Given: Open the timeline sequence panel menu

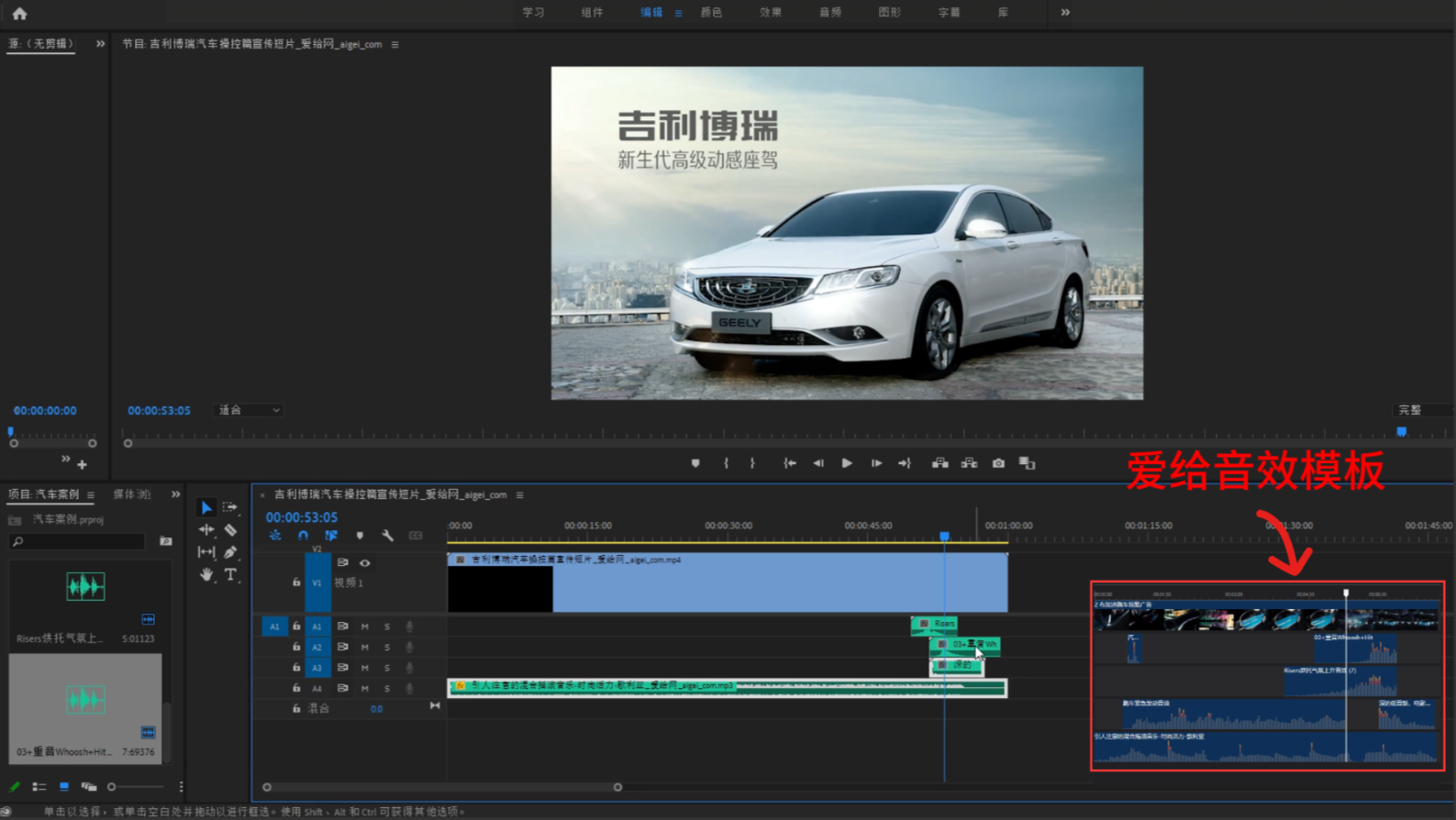Looking at the screenshot, I should (x=520, y=495).
